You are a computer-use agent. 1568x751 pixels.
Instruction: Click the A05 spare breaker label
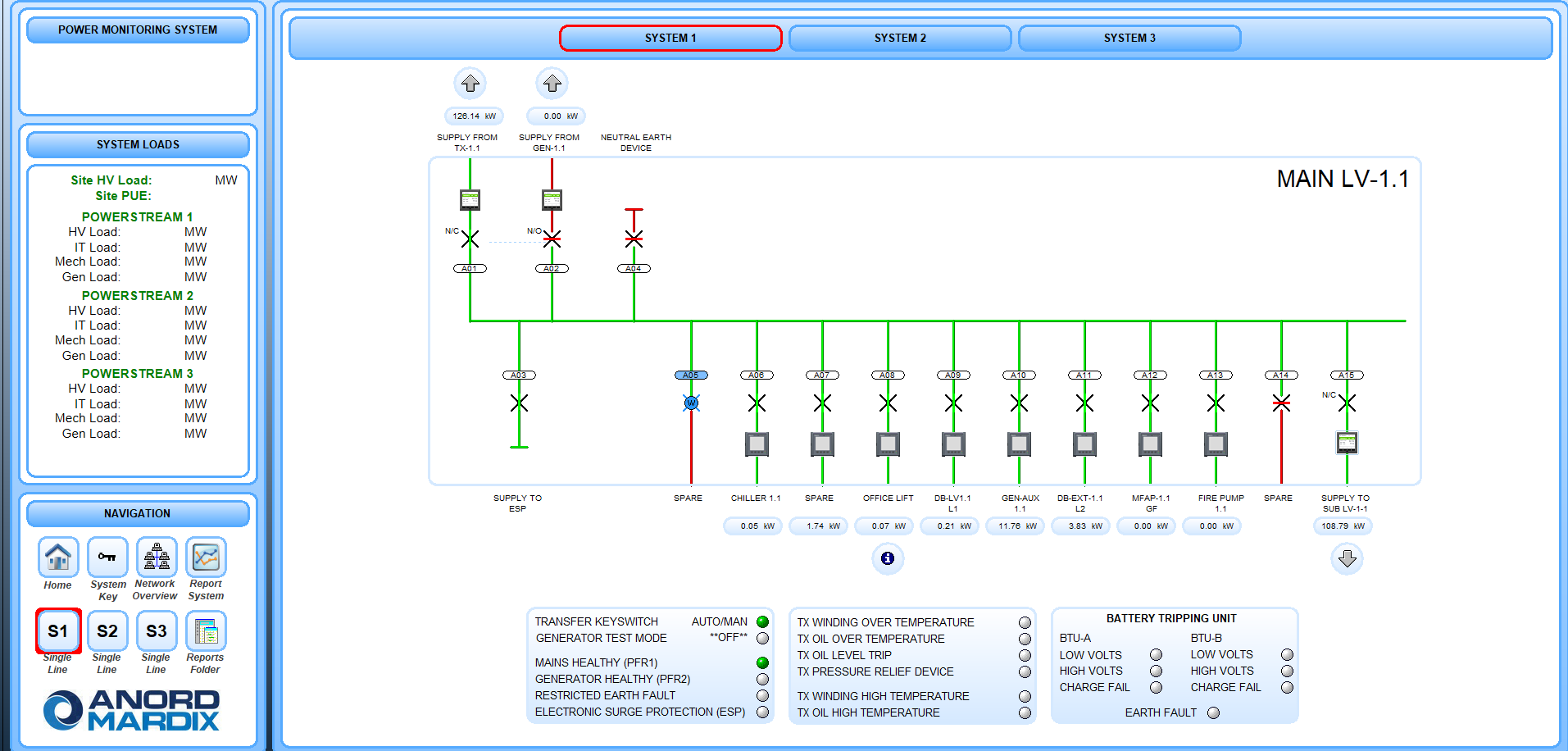pos(691,375)
